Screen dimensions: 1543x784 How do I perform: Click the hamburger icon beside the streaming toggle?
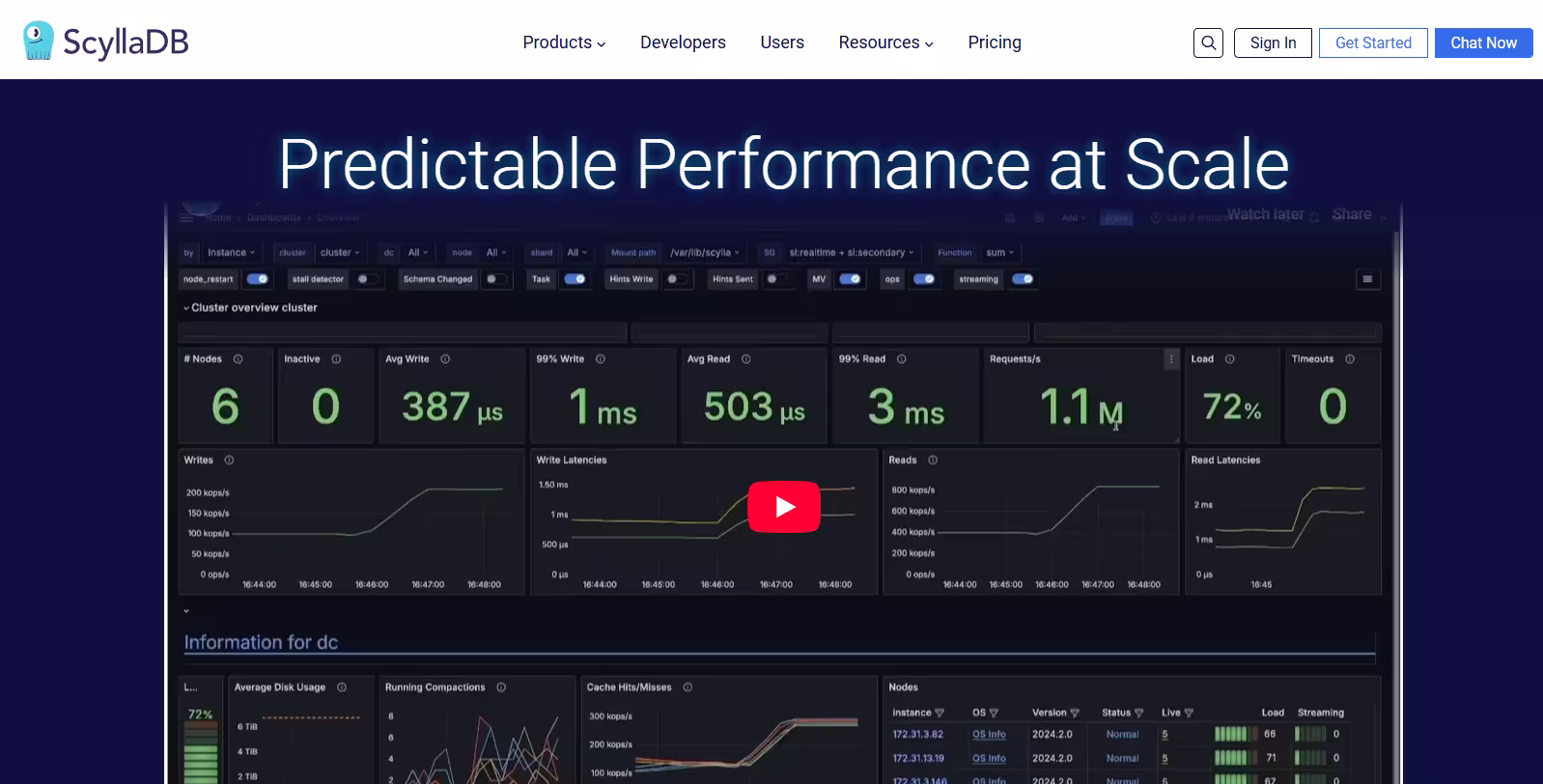coord(1367,279)
